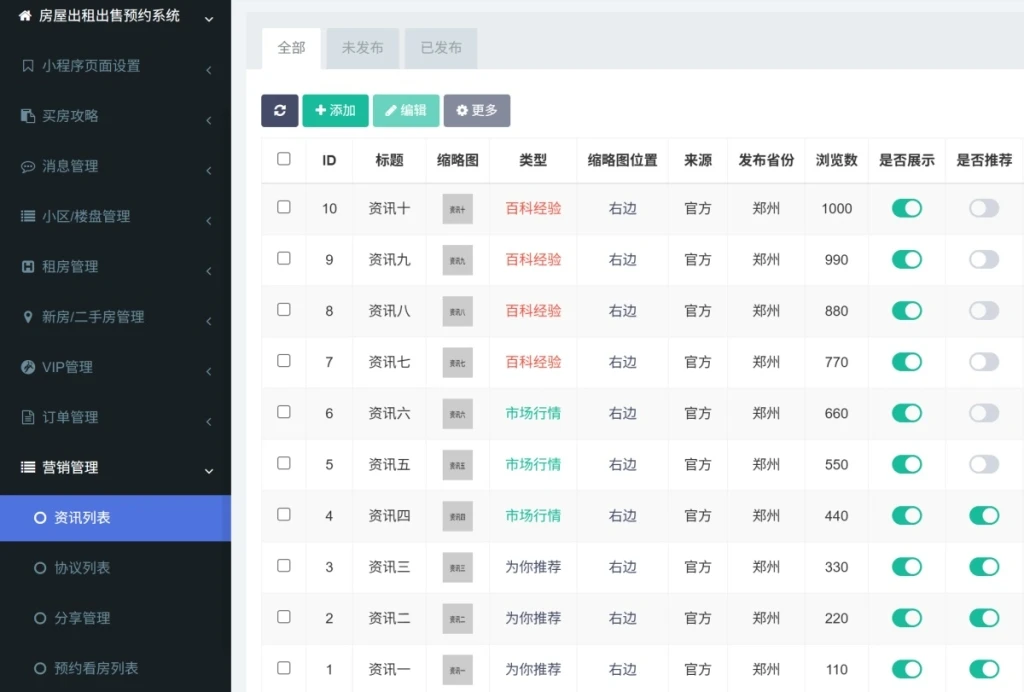Screen dimensions: 1024x692
Task: Switch to the 未发布 tab
Action: click(362, 48)
